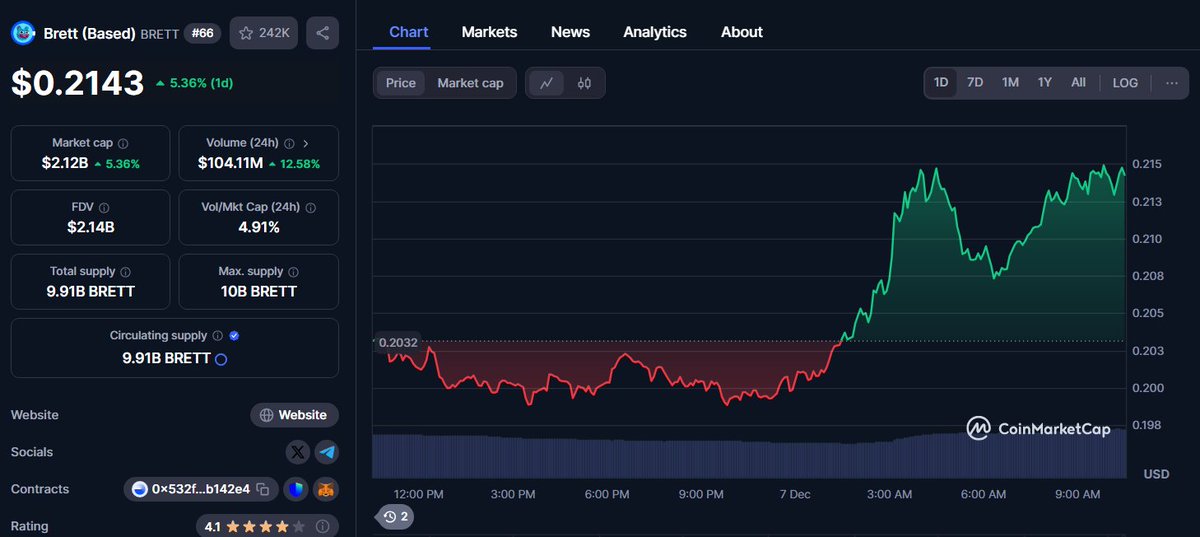This screenshot has height=537, width=1200.
Task: Open Volume (24h) details chevron
Action: (x=306, y=144)
